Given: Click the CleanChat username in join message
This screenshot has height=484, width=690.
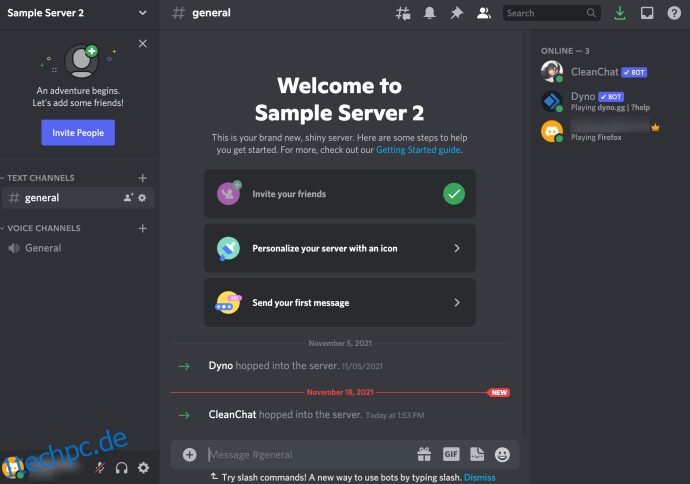Looking at the screenshot, I should tap(232, 414).
